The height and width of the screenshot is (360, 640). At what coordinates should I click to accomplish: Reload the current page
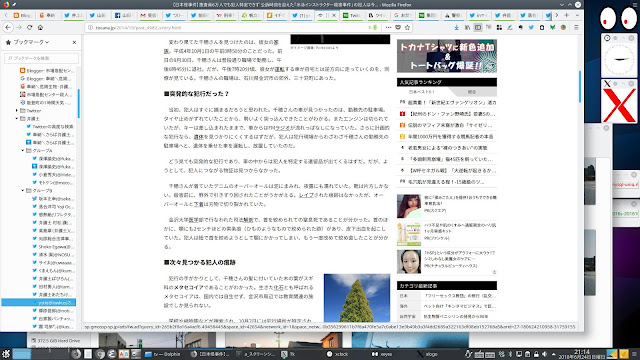click(x=29, y=27)
